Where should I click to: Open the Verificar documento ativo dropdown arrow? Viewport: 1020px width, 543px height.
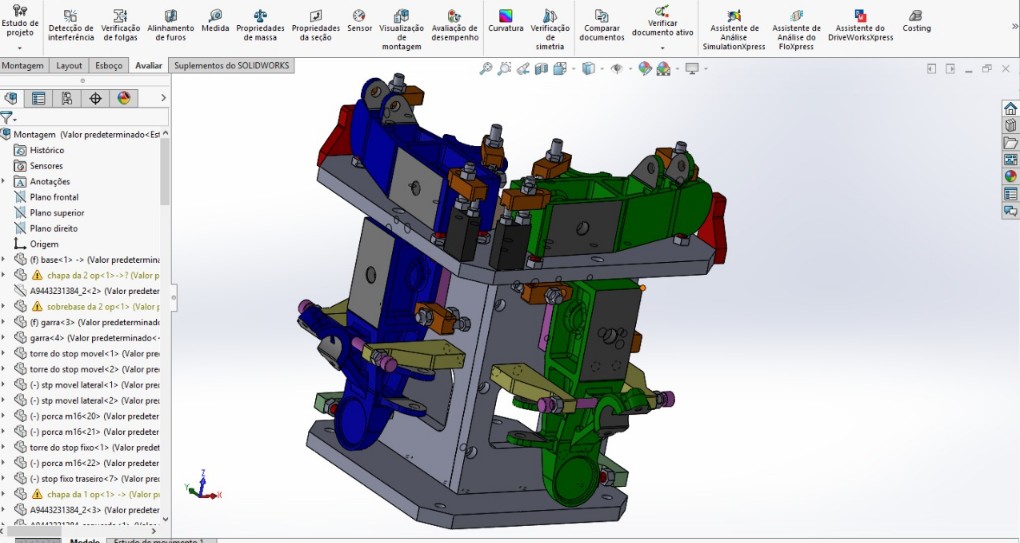click(662, 47)
